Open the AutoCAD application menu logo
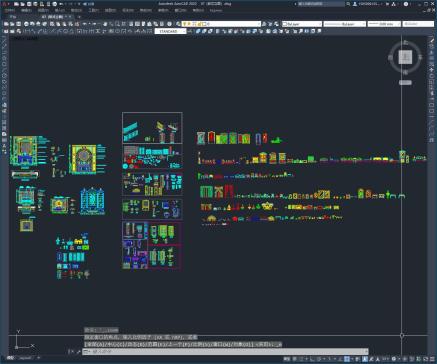 (x=5, y=4)
